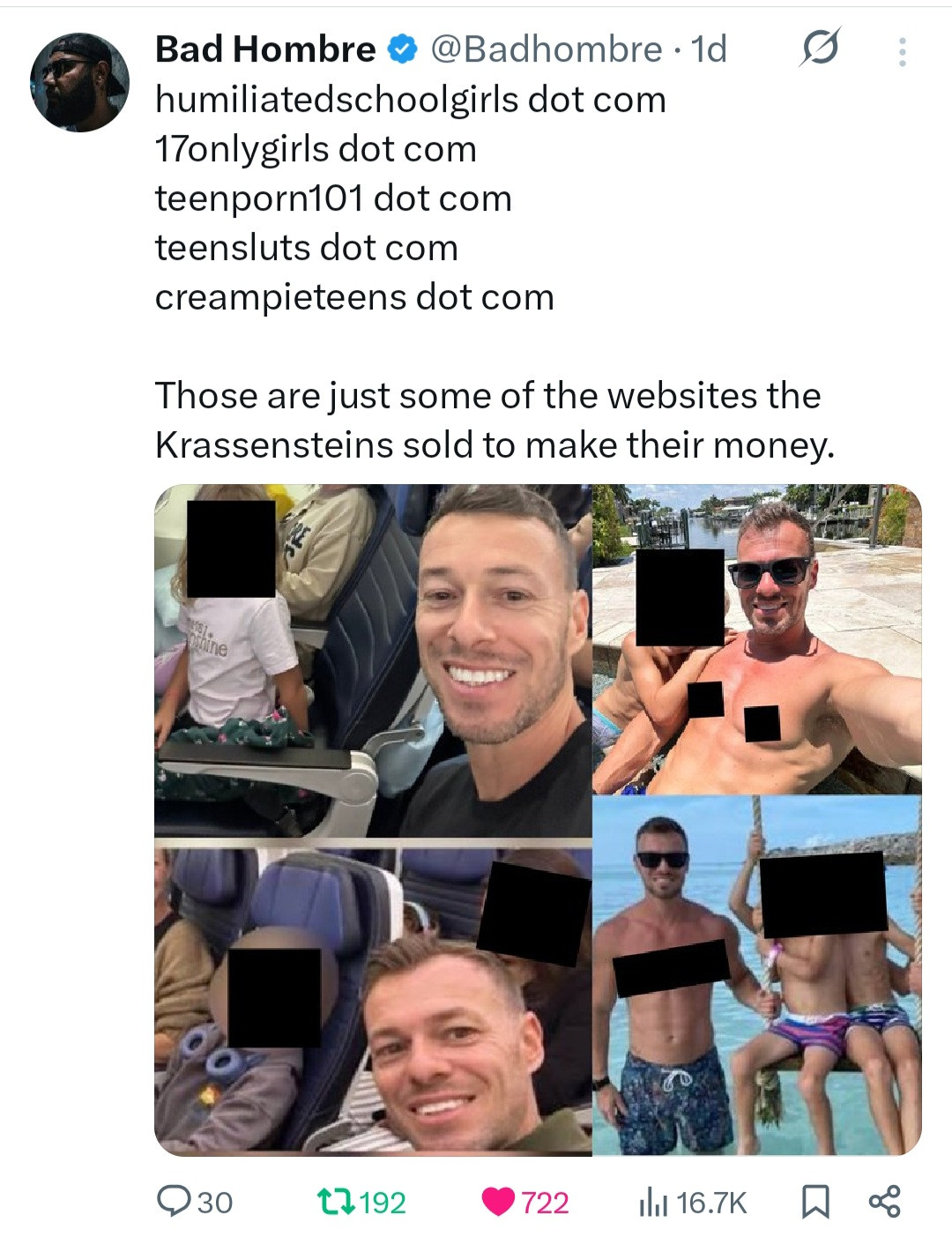
Task: Click the 1d timestamp
Action: coord(709,49)
